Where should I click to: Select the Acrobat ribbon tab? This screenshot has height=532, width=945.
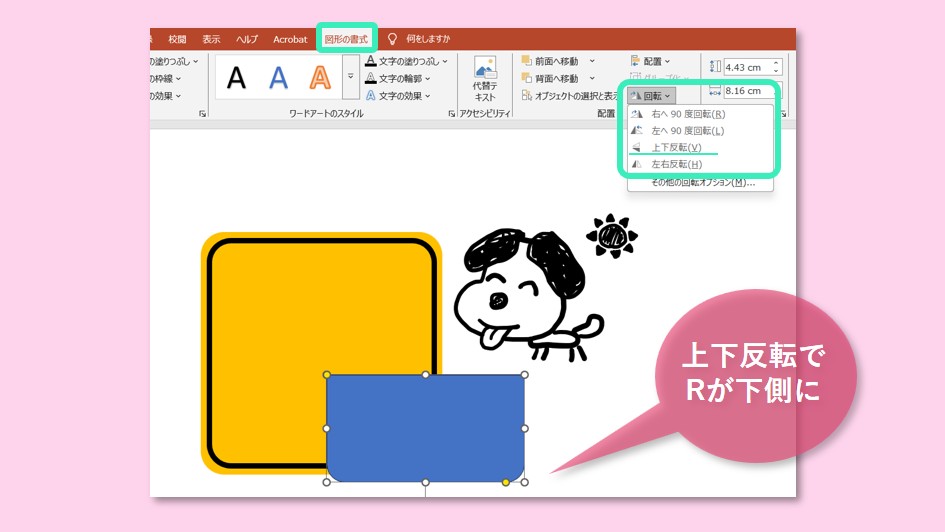click(290, 39)
